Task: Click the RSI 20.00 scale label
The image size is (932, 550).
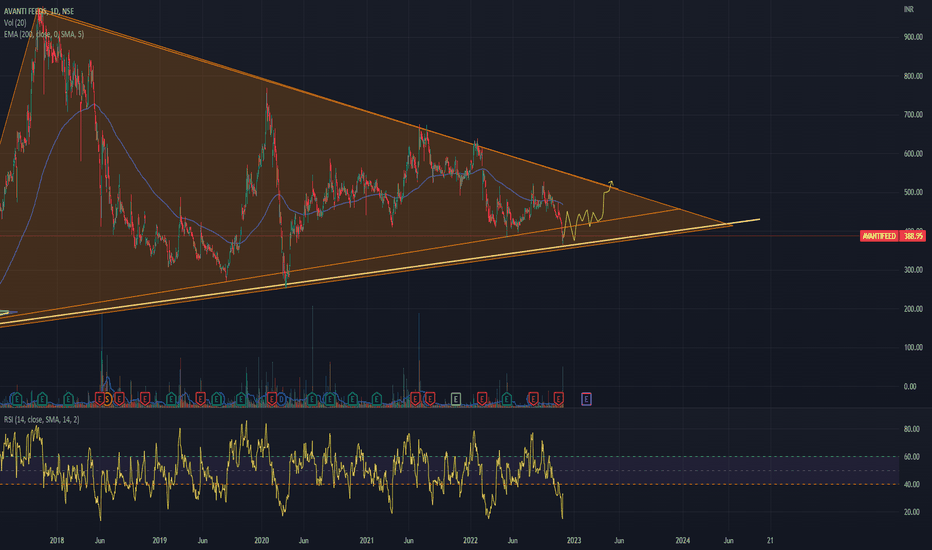Action: pos(912,511)
